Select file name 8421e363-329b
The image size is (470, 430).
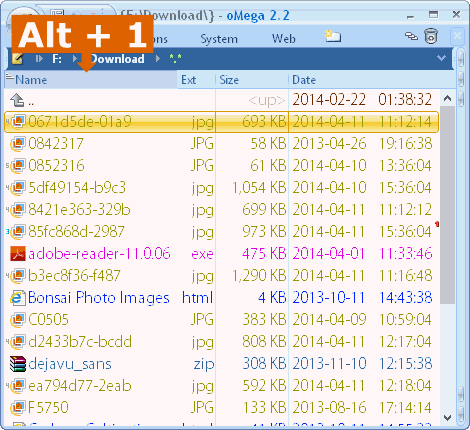79,210
